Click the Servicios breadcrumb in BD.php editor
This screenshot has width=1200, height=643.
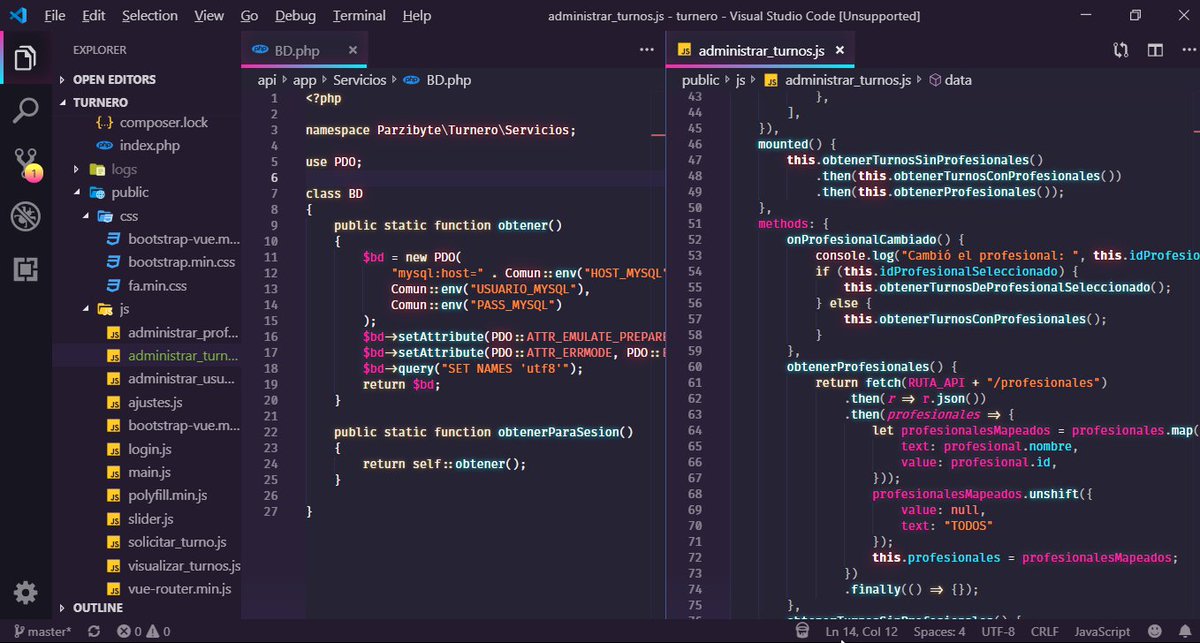point(359,80)
